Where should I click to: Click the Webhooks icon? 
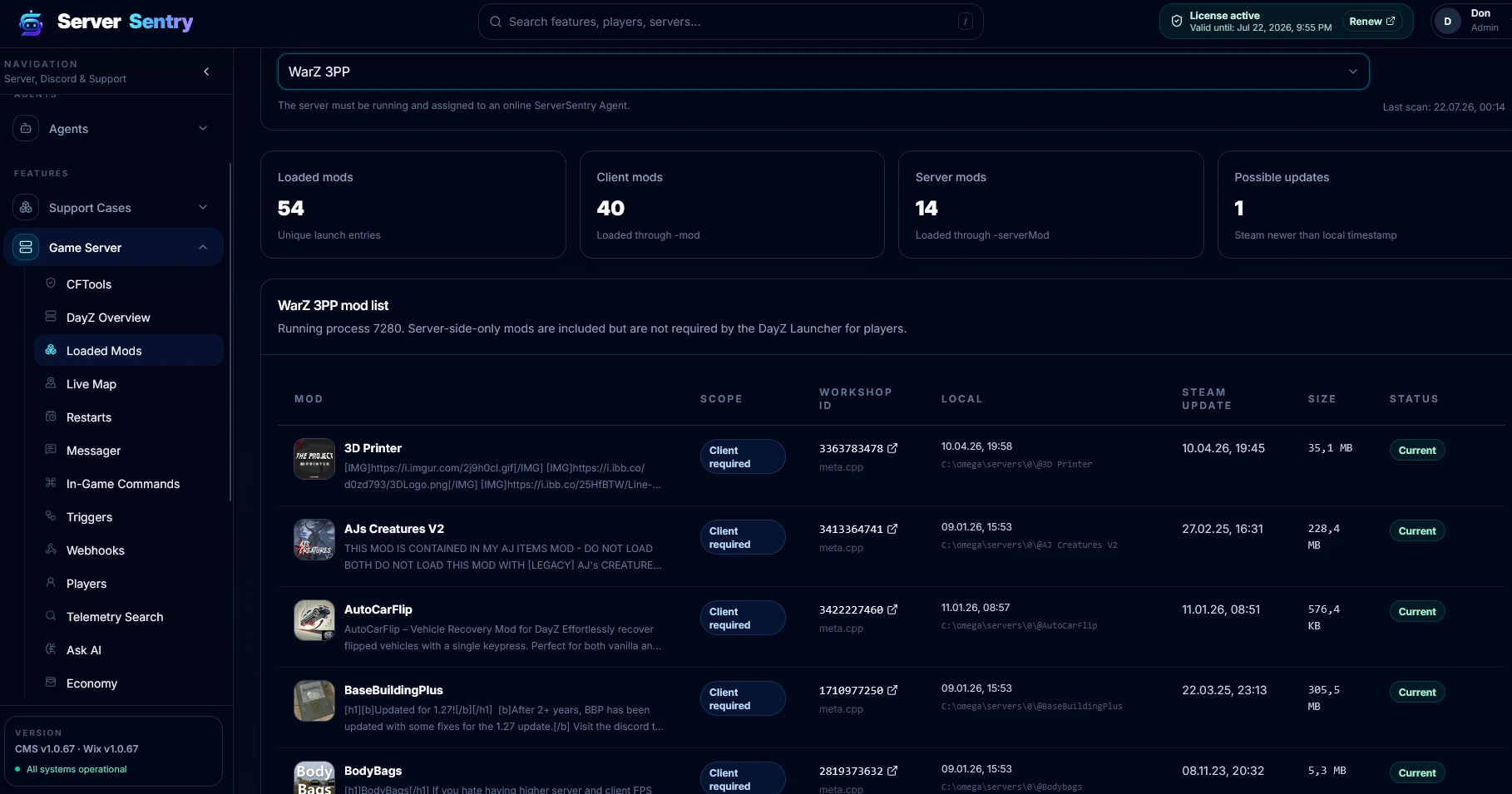51,550
